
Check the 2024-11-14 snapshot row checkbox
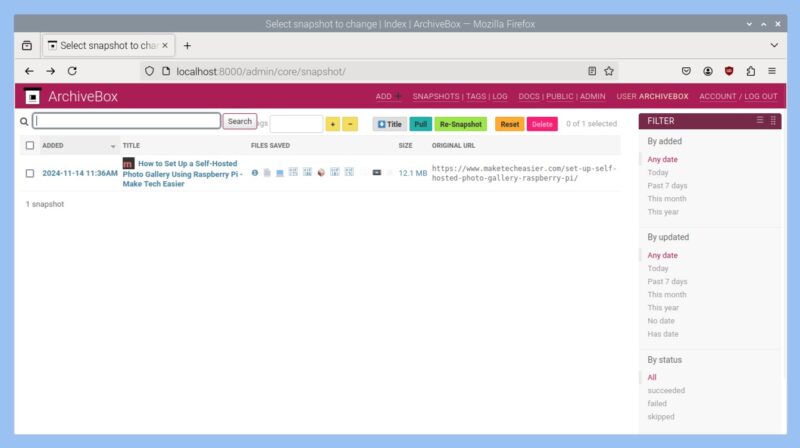30,173
